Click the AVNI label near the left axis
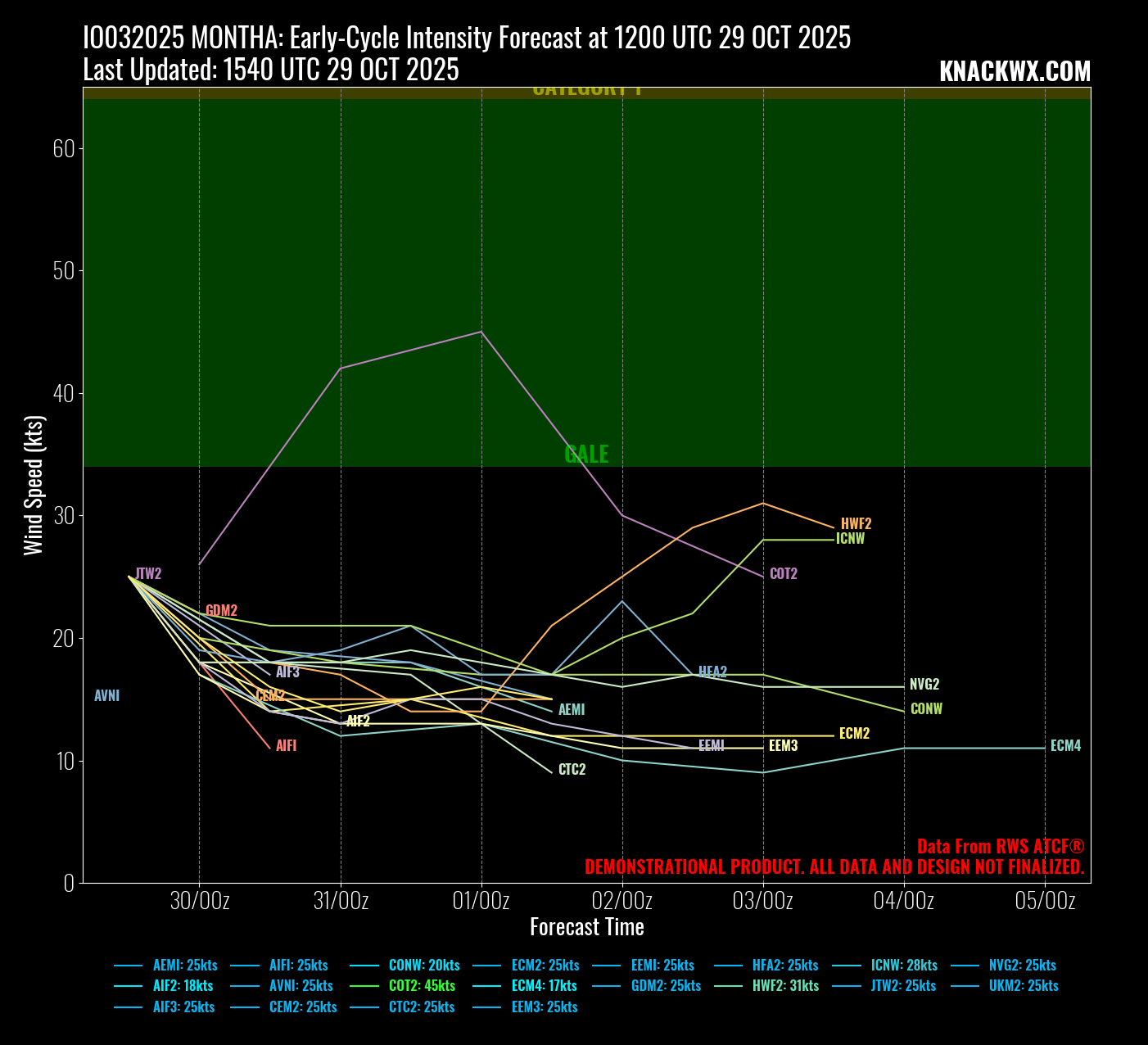Screen dimensions: 1148x1045 pyautogui.click(x=106, y=696)
